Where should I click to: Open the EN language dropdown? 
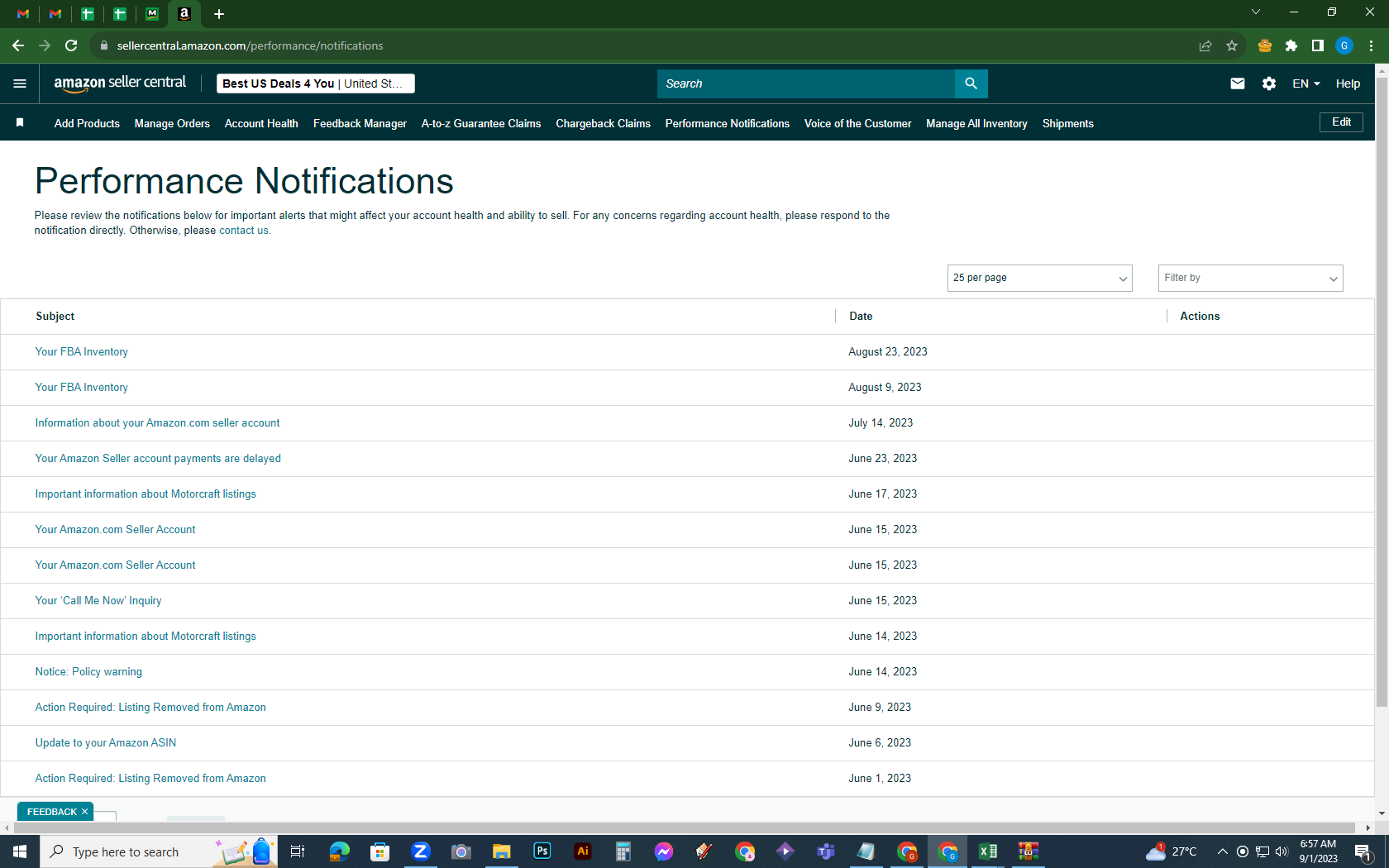pos(1306,83)
